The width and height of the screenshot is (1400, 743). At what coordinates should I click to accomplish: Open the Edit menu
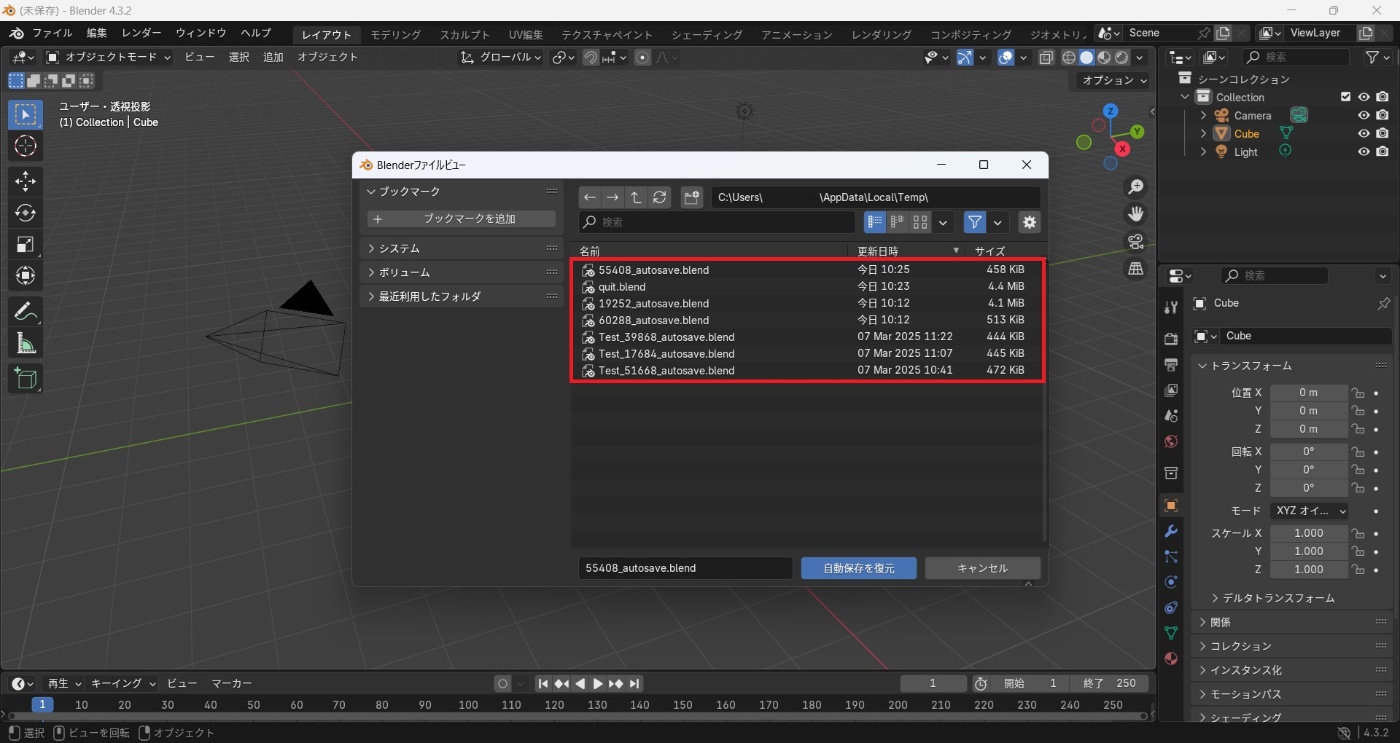96,33
